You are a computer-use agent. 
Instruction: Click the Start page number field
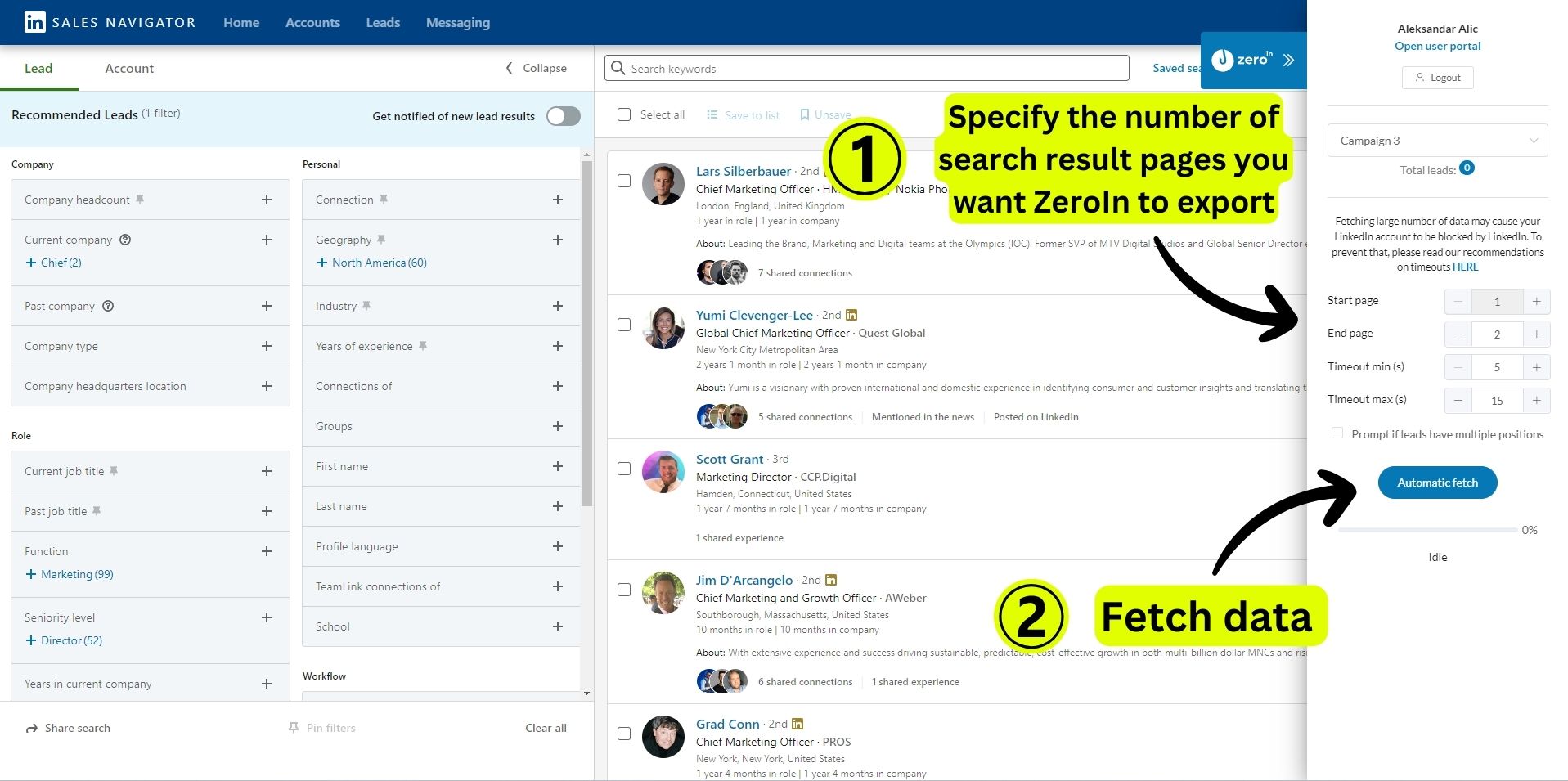[x=1497, y=301]
